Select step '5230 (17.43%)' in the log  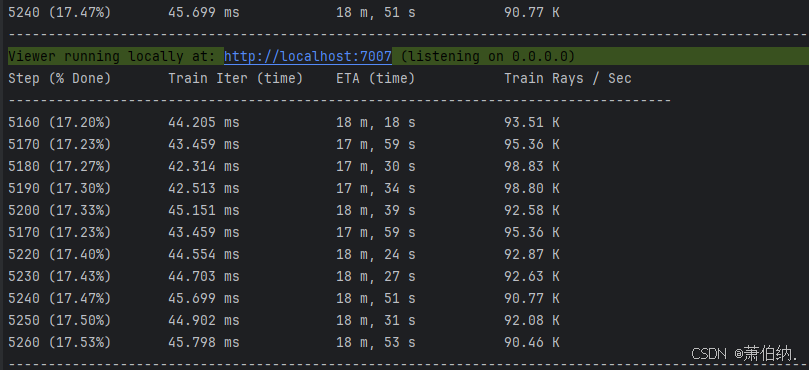(x=59, y=277)
